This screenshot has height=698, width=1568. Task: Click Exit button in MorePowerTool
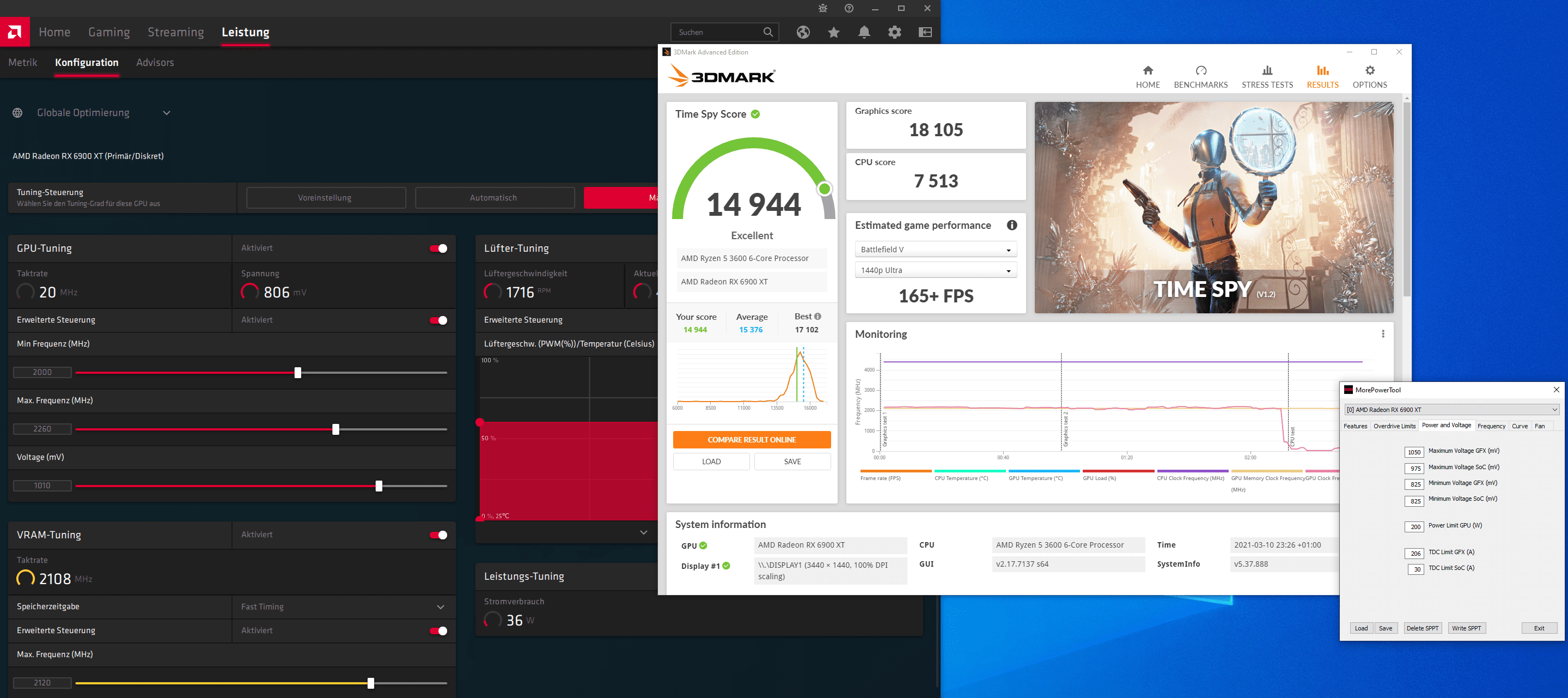pos(1539,628)
